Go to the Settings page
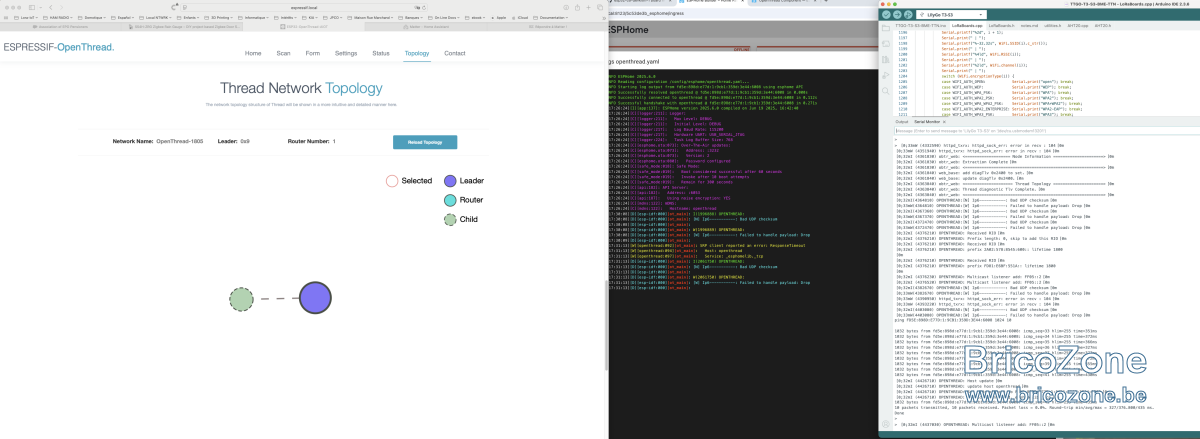 346,53
